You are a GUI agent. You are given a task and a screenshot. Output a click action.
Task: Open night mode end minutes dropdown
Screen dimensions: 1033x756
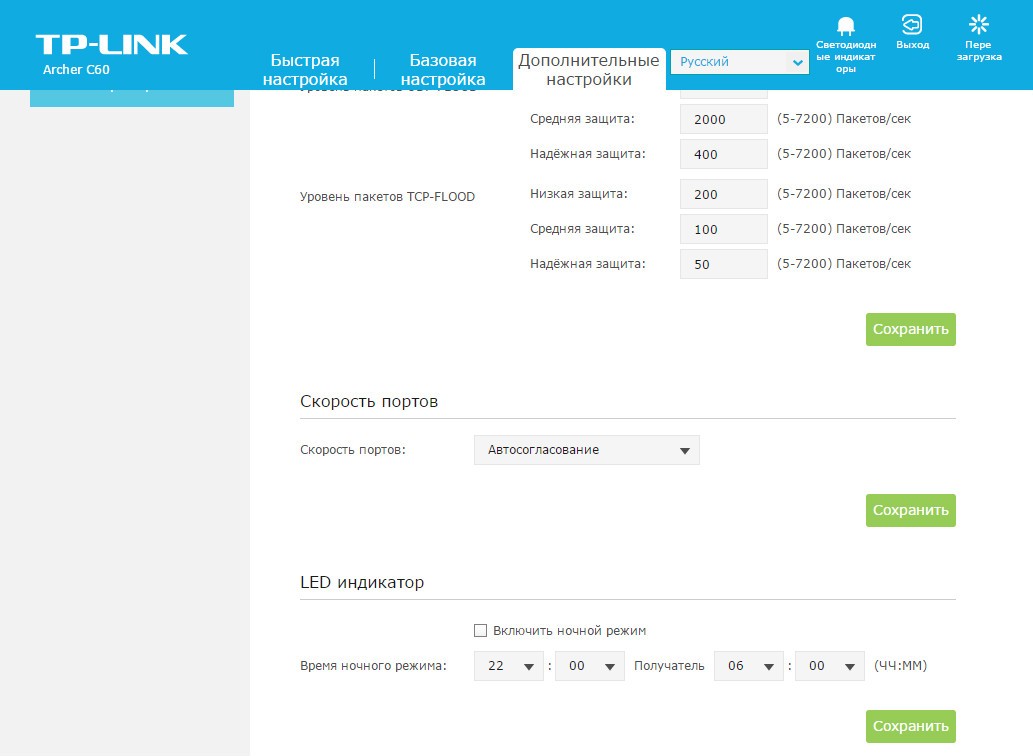pos(830,666)
